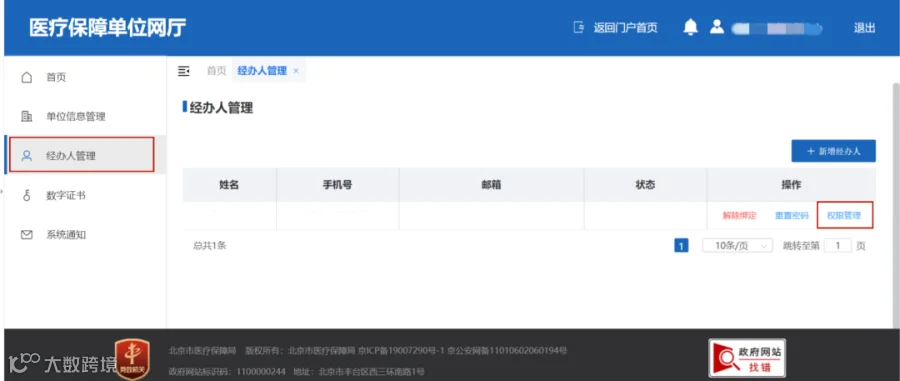
Task: Click the 权限管理 link
Action: [844, 216]
